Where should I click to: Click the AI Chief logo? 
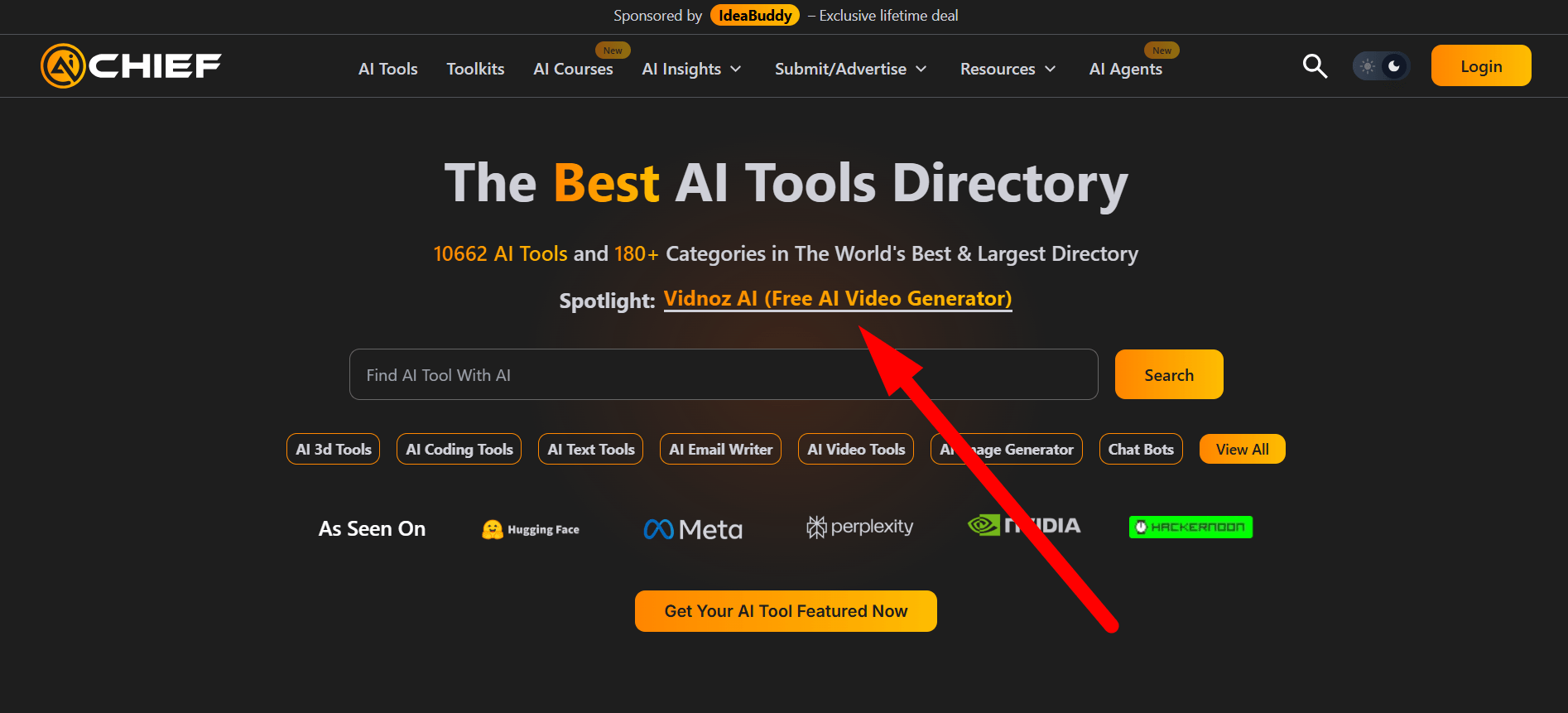point(132,66)
